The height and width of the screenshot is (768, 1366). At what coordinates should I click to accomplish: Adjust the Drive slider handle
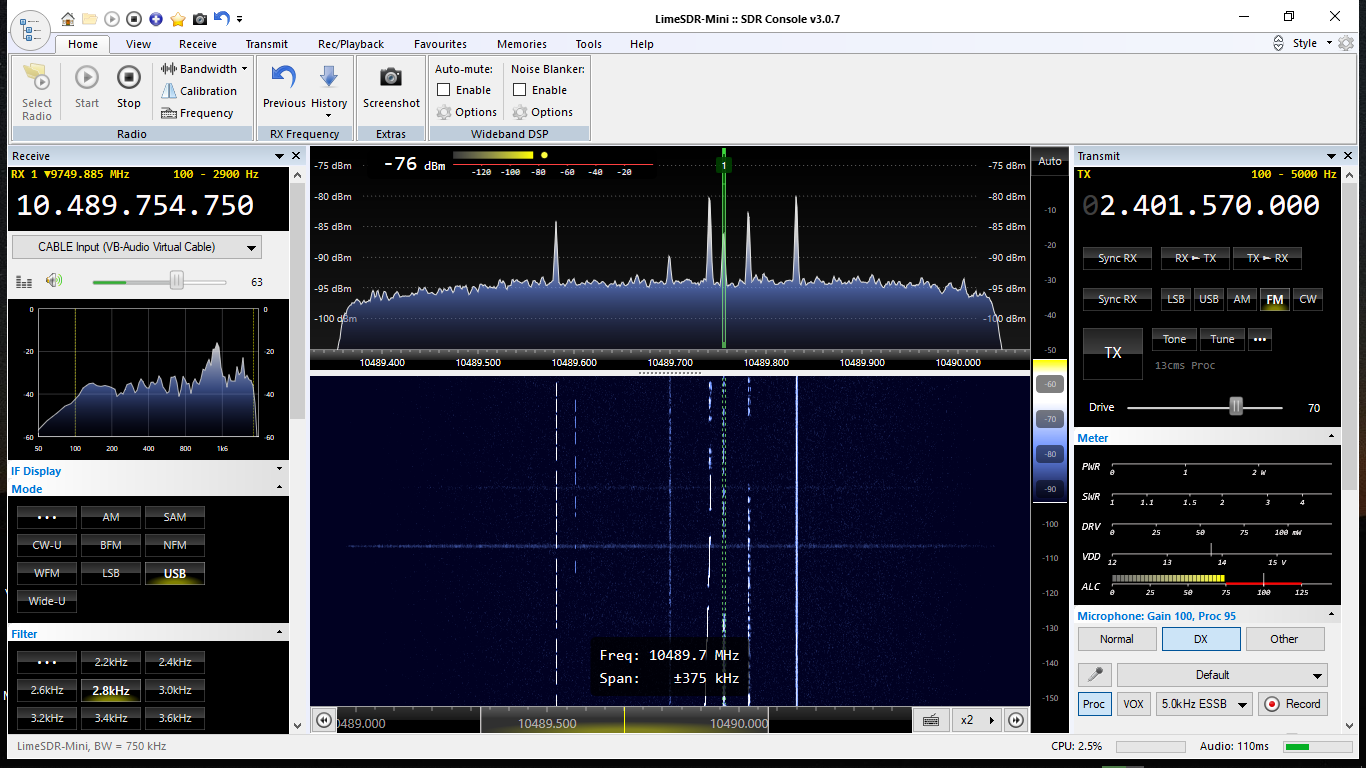click(x=1236, y=406)
